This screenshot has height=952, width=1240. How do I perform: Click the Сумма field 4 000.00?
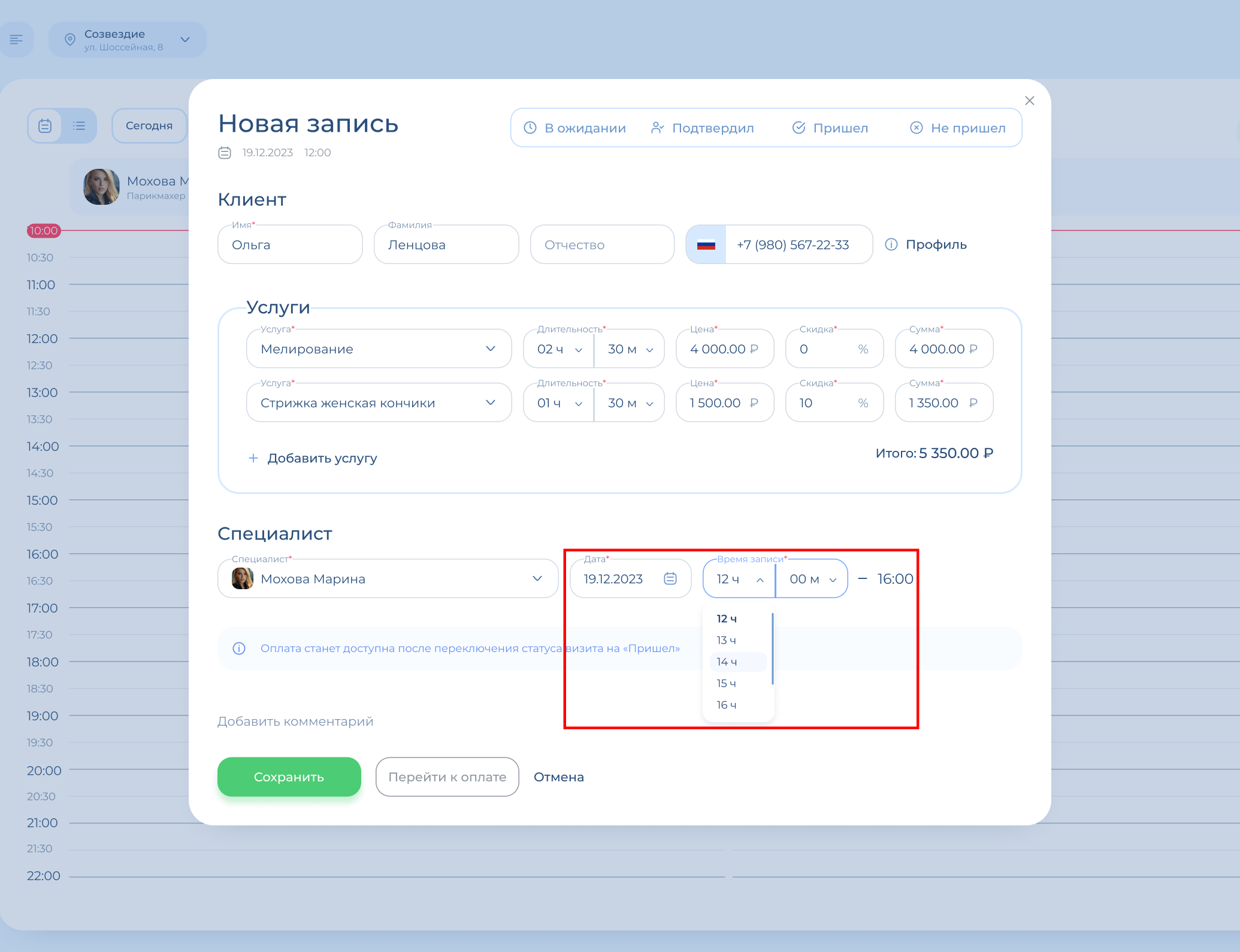coord(944,348)
